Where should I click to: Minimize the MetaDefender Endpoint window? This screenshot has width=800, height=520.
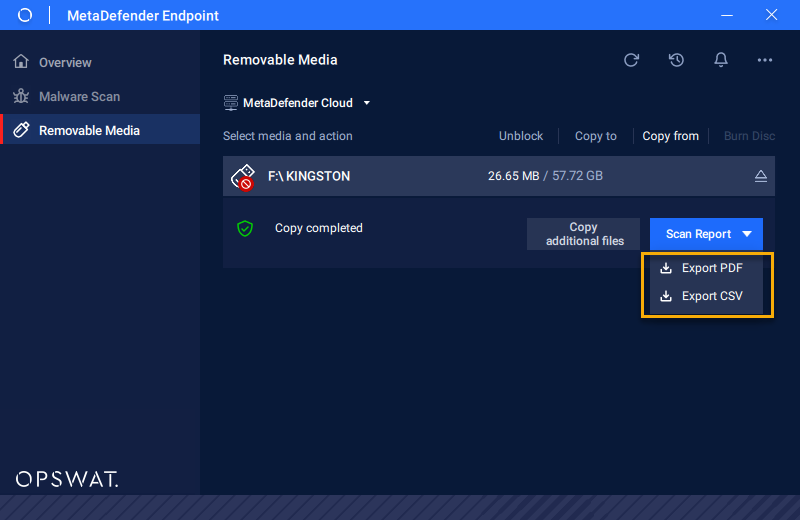(727, 15)
